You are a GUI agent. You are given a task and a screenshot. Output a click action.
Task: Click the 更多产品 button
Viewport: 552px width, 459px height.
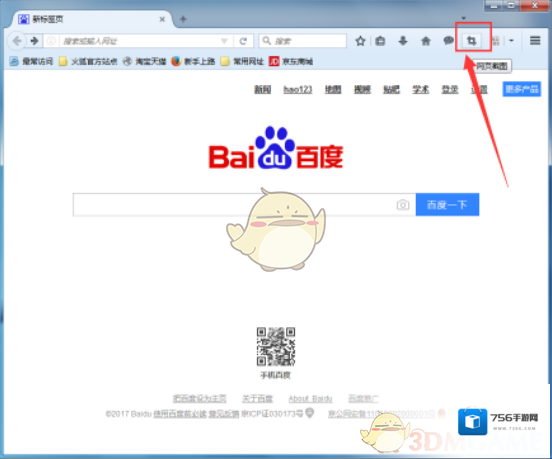coord(522,89)
